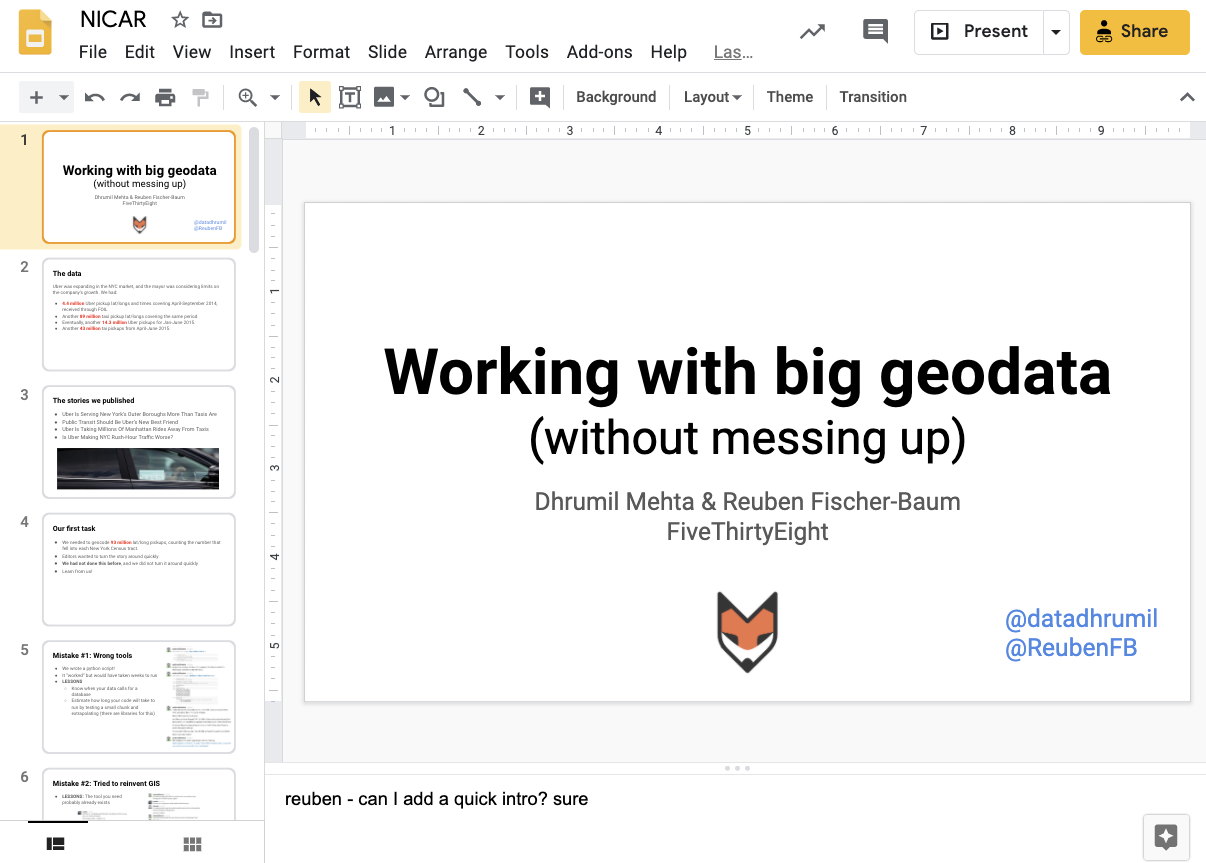Open the Help menu
The width and height of the screenshot is (1206, 863).
pos(669,52)
